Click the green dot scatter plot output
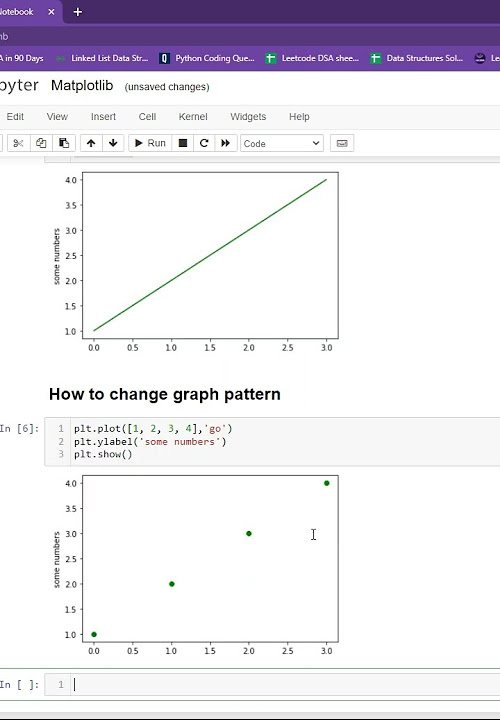This screenshot has width=500, height=720. (x=197, y=565)
